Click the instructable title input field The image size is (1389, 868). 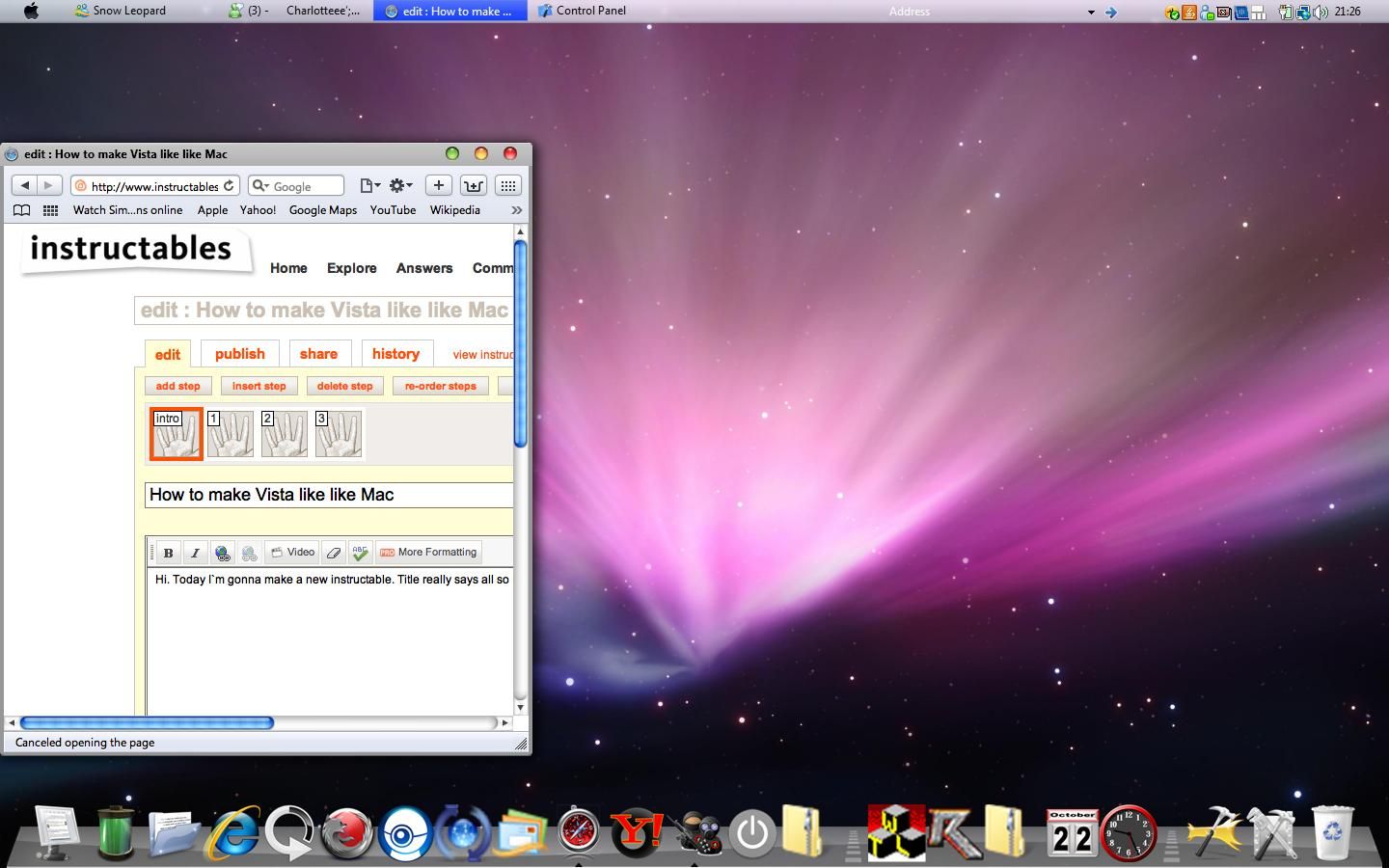328,495
